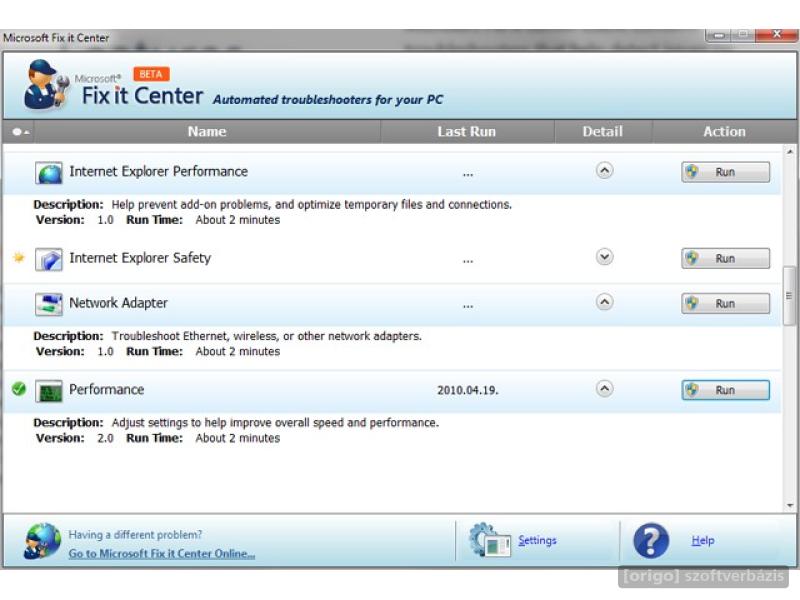Click the Having a different problem? text
The image size is (800, 600).
[x=135, y=535]
